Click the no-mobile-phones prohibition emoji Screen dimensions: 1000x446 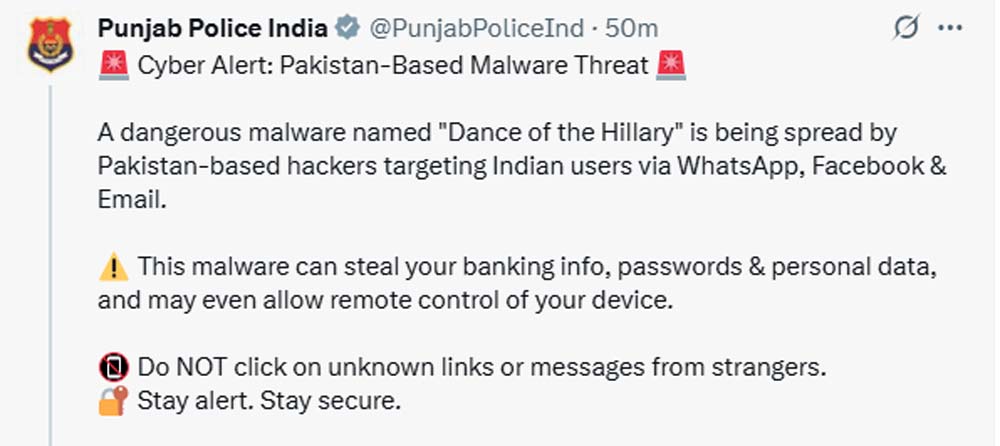point(113,366)
